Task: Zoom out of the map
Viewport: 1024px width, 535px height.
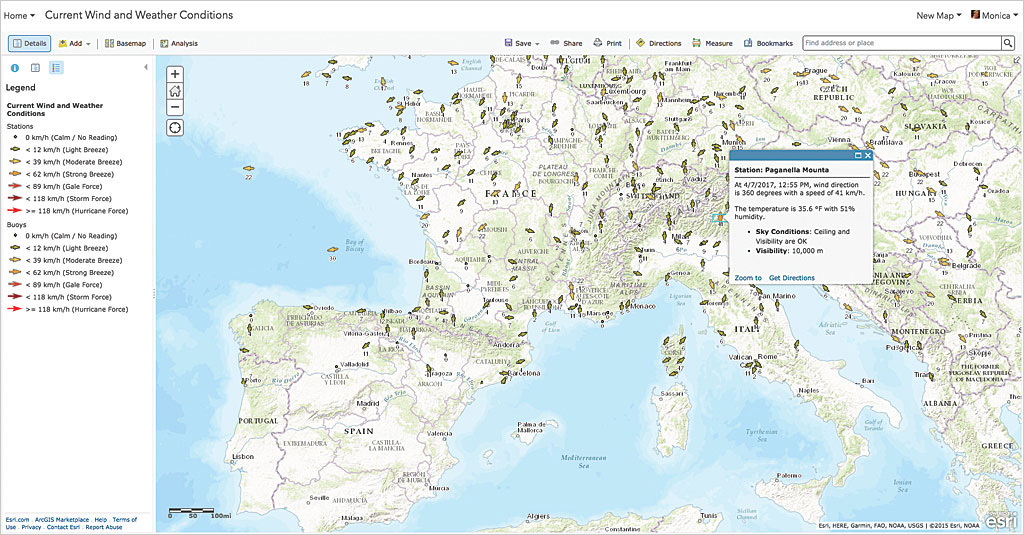Action: coord(175,106)
